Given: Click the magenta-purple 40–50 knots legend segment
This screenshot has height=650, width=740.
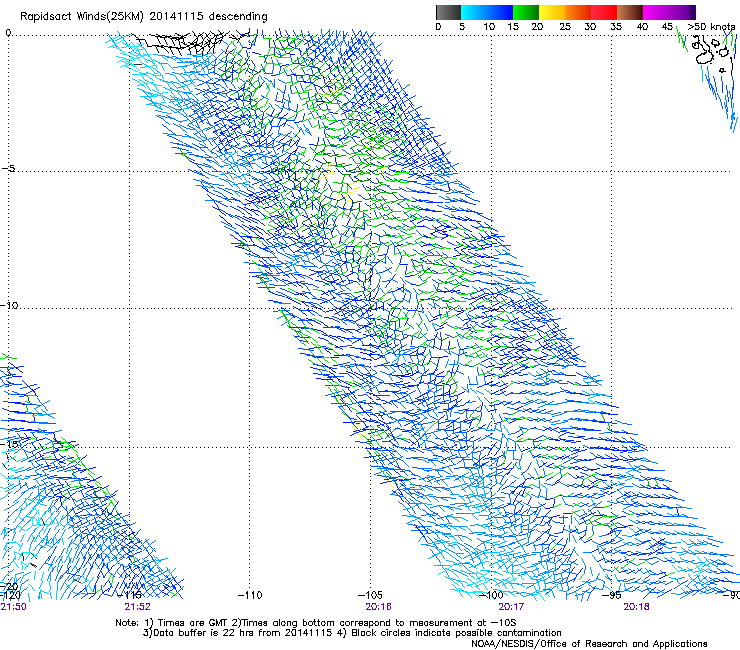Looking at the screenshot, I should [669, 12].
